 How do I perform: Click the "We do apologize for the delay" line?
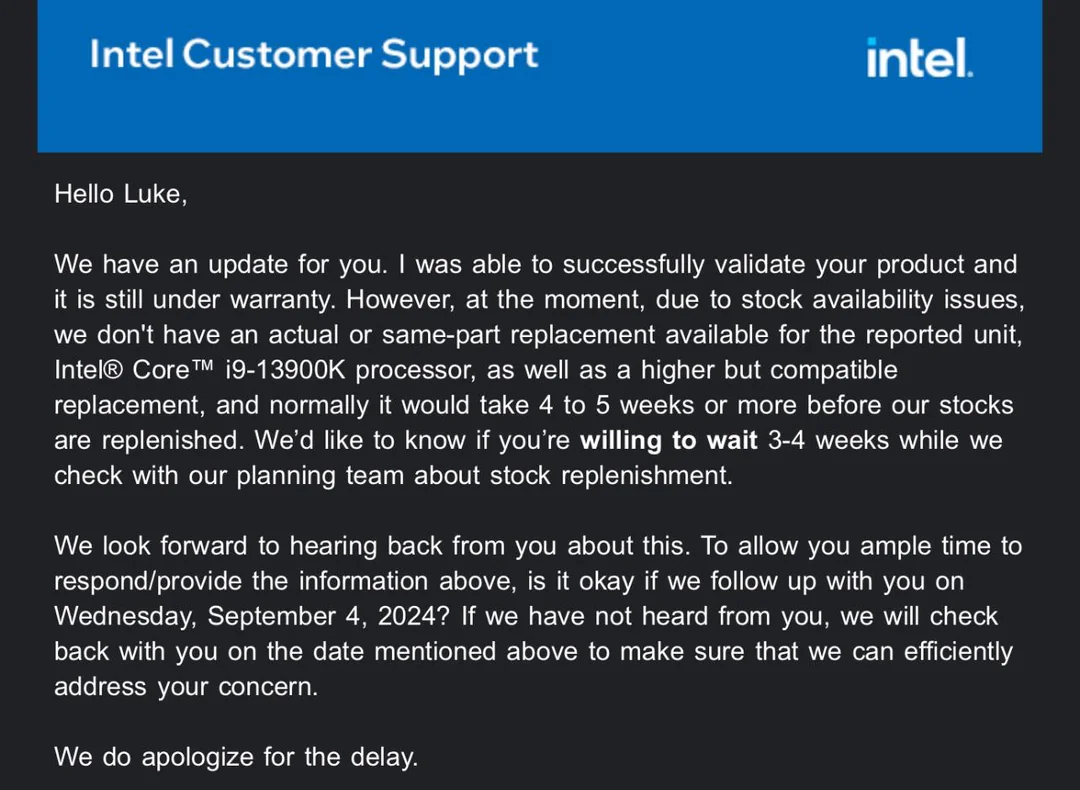236,757
